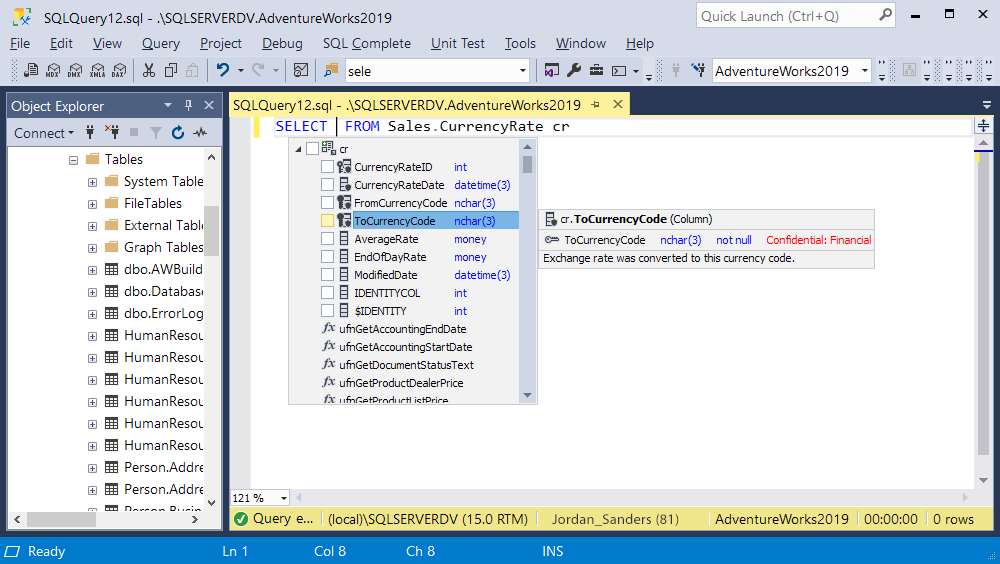Open the Connect dropdown in Object Explorer
This screenshot has height=564, width=1000.
click(x=44, y=133)
